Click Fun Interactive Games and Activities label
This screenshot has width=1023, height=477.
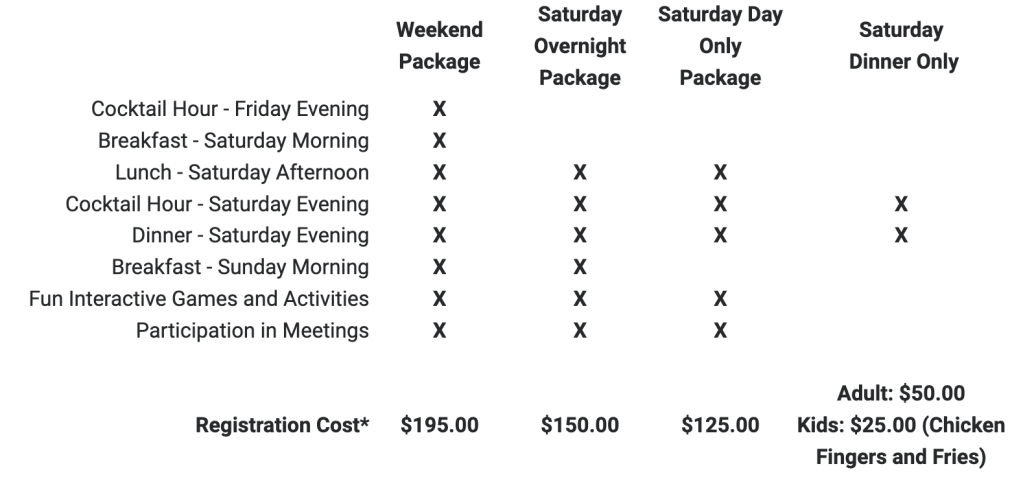coord(199,299)
